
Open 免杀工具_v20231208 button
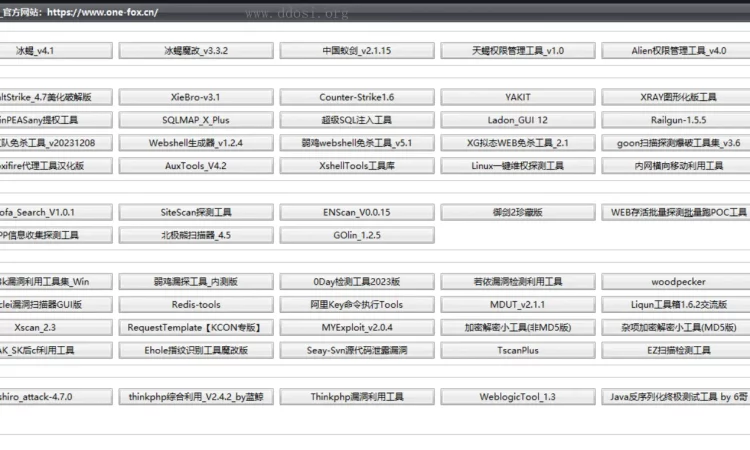coord(56,143)
